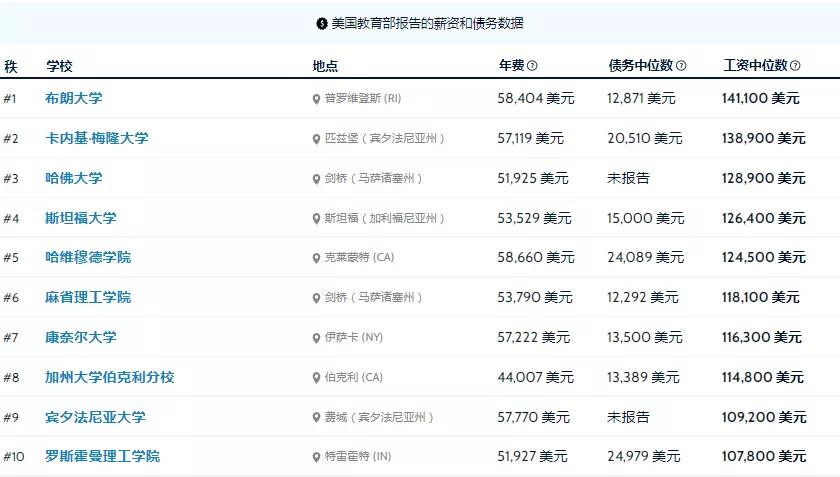The width and height of the screenshot is (840, 477).
Task: Open the 哈佛大学 link
Action: coord(73,178)
